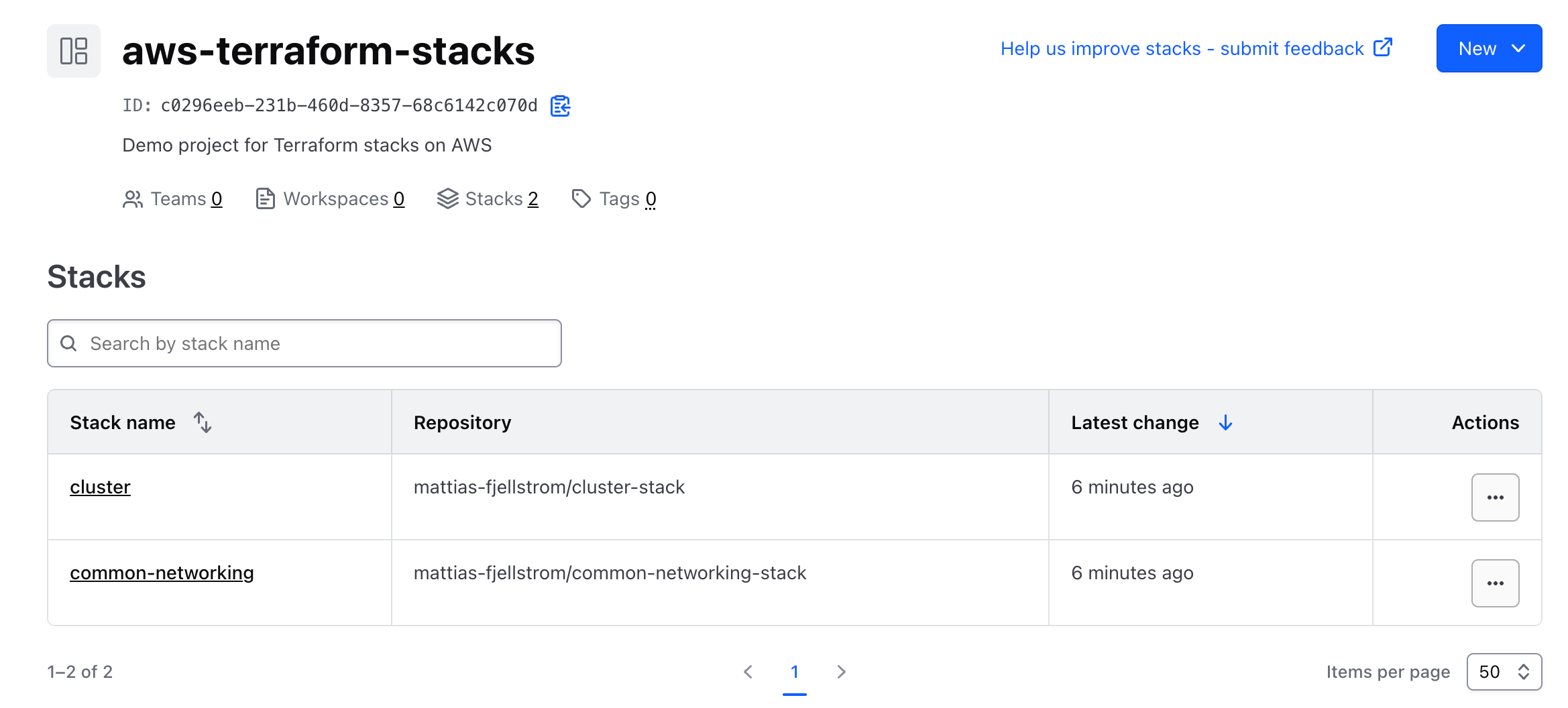The image size is (1568, 708).
Task: Open the Items per page selector
Action: click(1504, 671)
